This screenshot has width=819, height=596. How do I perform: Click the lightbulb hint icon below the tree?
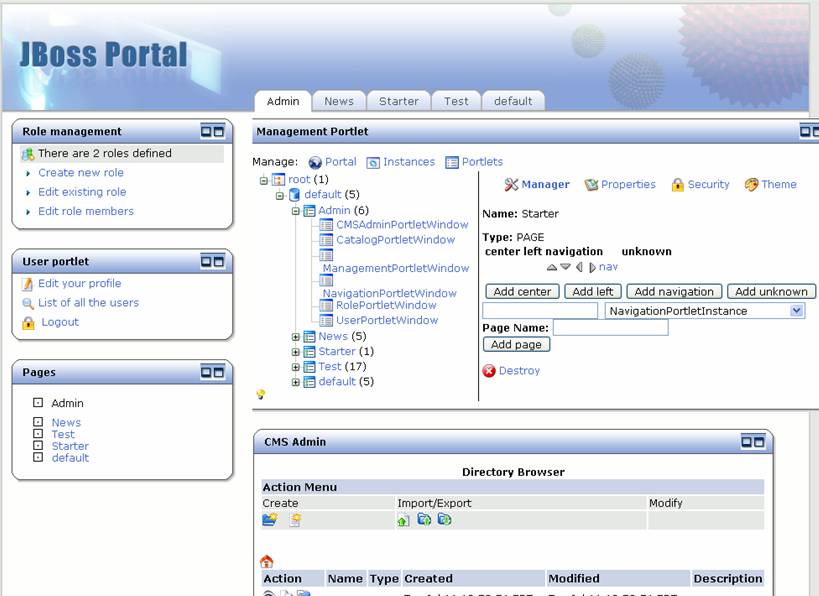[x=261, y=394]
